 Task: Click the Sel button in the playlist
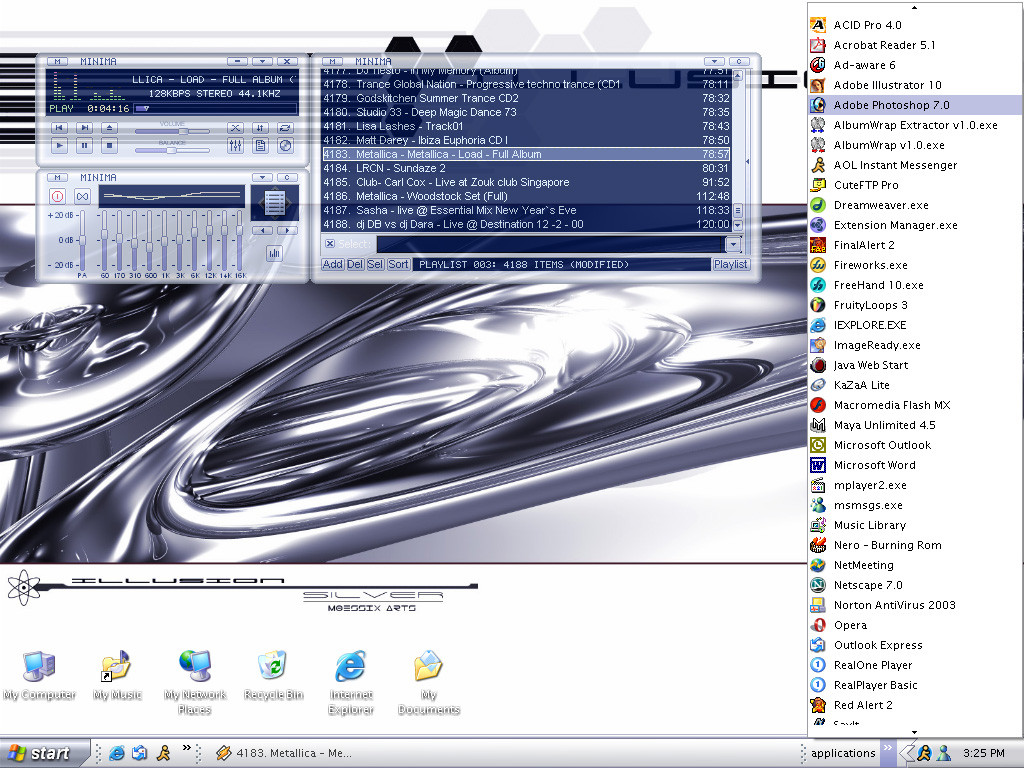click(x=376, y=264)
